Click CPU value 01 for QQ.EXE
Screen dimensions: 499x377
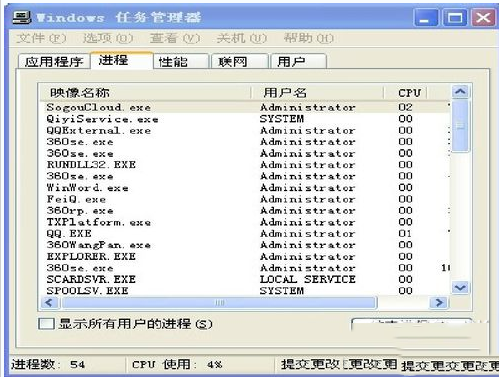click(x=405, y=233)
